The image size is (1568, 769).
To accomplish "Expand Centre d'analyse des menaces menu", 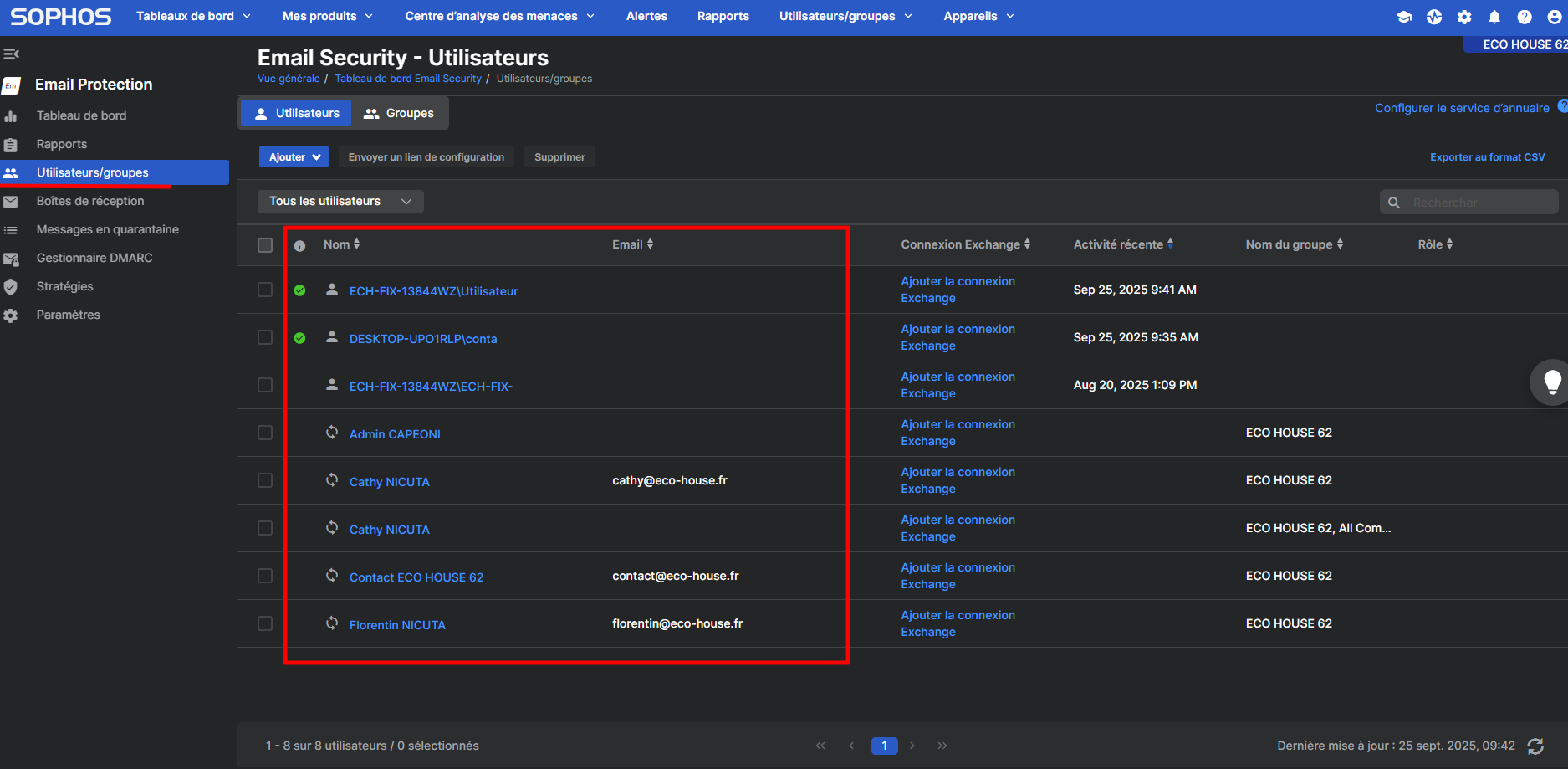I will (x=500, y=16).
